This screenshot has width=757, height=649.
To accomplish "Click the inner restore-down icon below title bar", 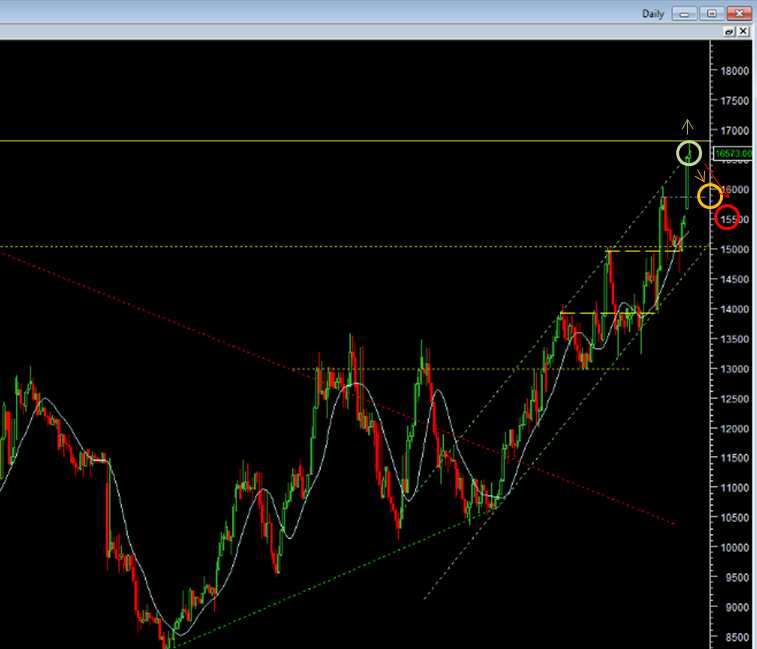I will [x=729, y=32].
